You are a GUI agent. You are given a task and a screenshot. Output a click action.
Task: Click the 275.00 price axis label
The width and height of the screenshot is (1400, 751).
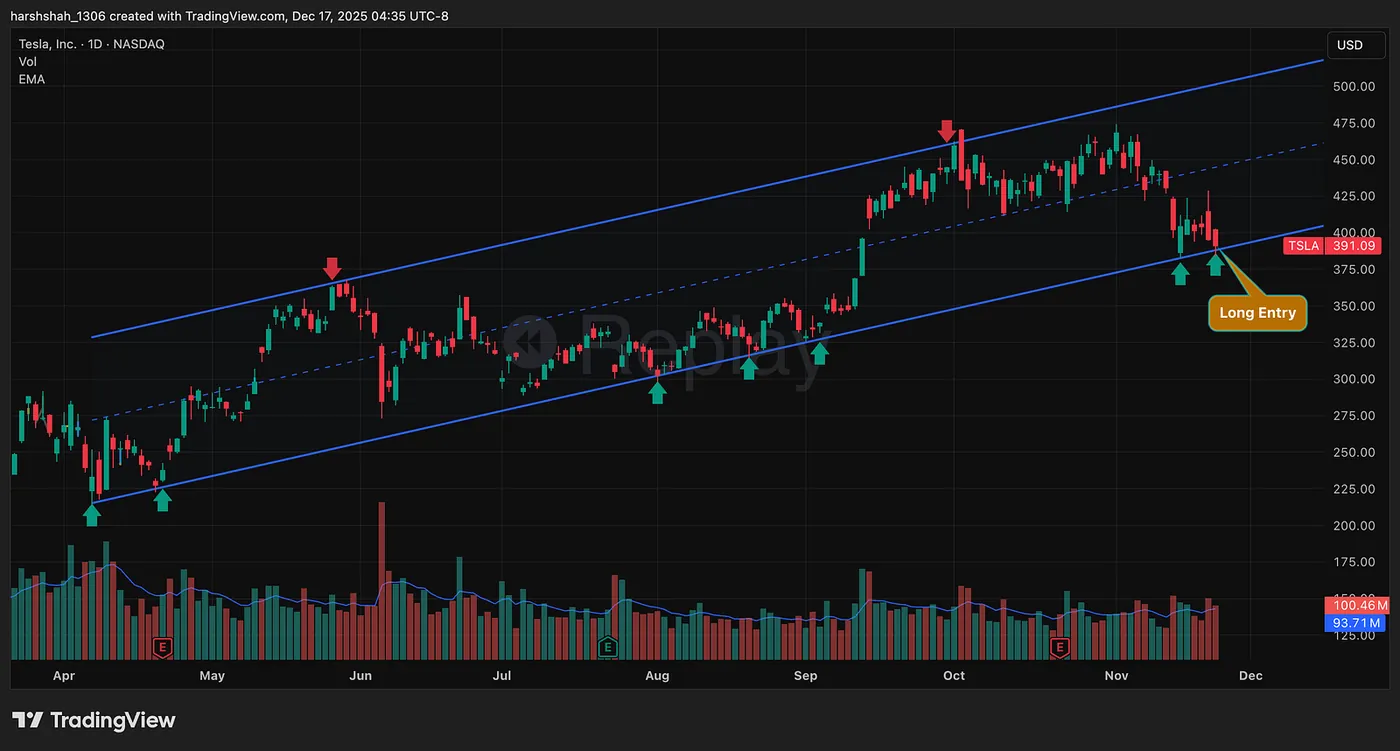click(x=1353, y=416)
